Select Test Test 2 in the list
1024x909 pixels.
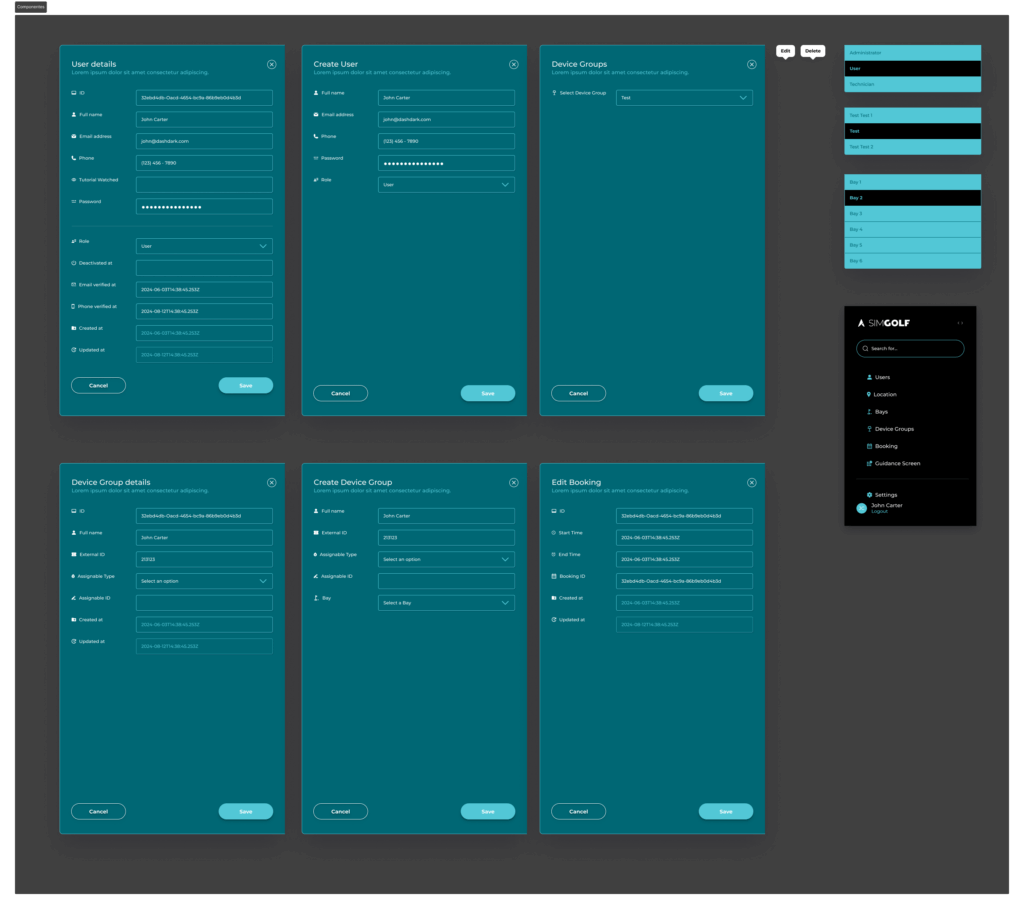(x=912, y=147)
